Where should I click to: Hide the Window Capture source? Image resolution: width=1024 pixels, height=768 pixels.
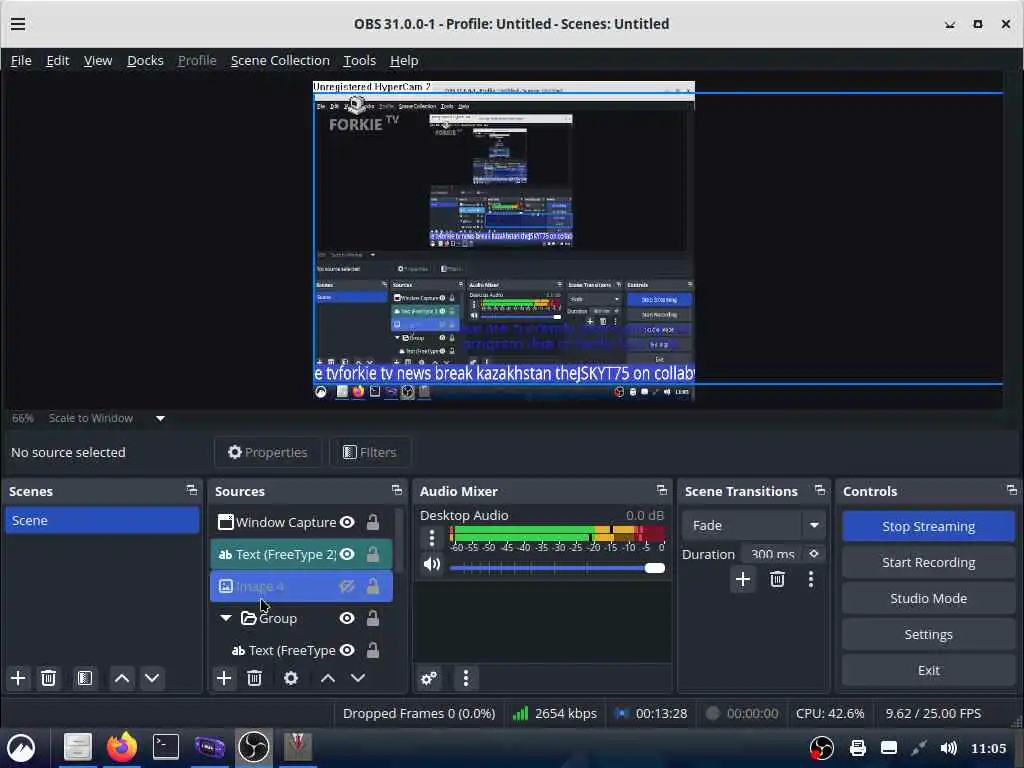pos(347,522)
